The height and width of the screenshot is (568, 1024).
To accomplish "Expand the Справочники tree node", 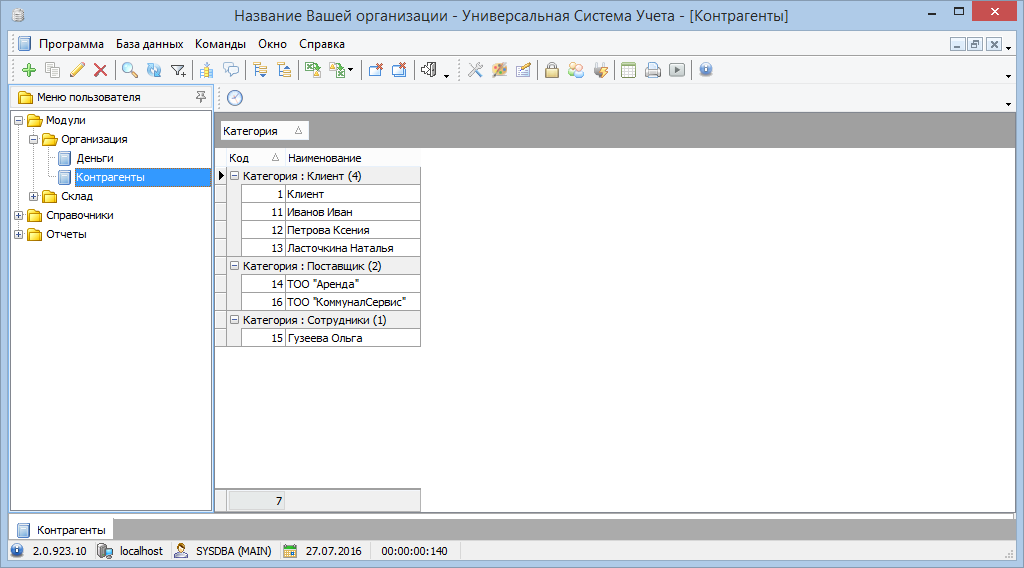I will point(18,215).
